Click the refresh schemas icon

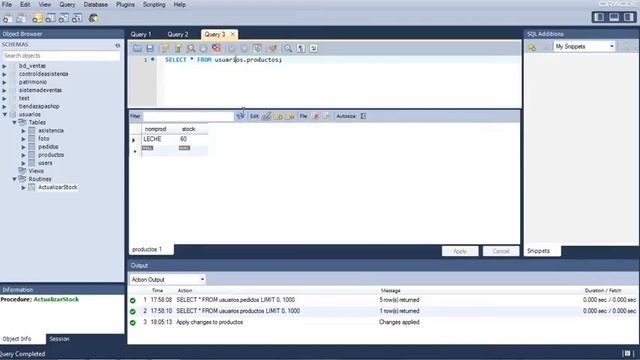[118, 45]
